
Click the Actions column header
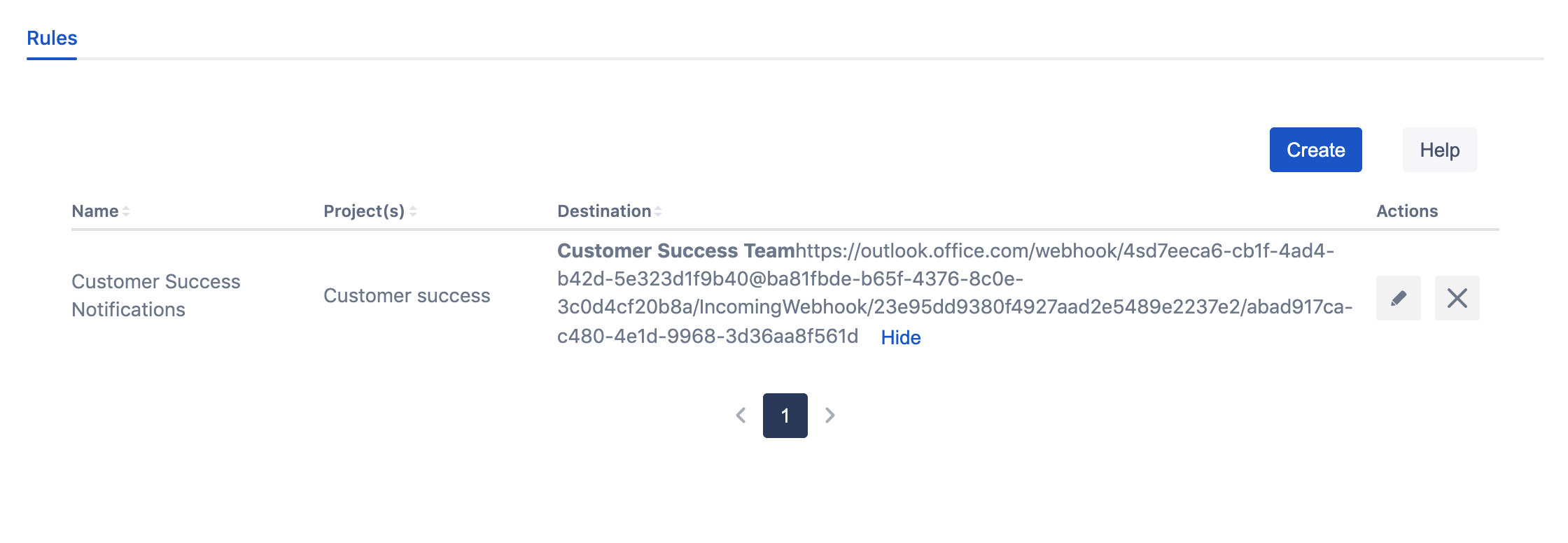coord(1407,211)
